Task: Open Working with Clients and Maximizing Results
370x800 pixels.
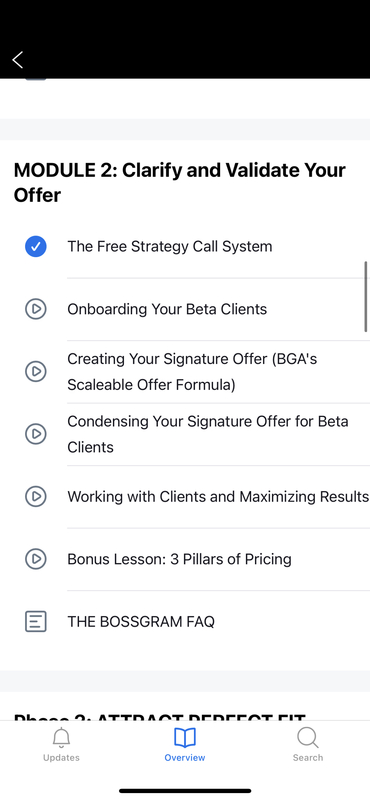Action: [x=218, y=496]
